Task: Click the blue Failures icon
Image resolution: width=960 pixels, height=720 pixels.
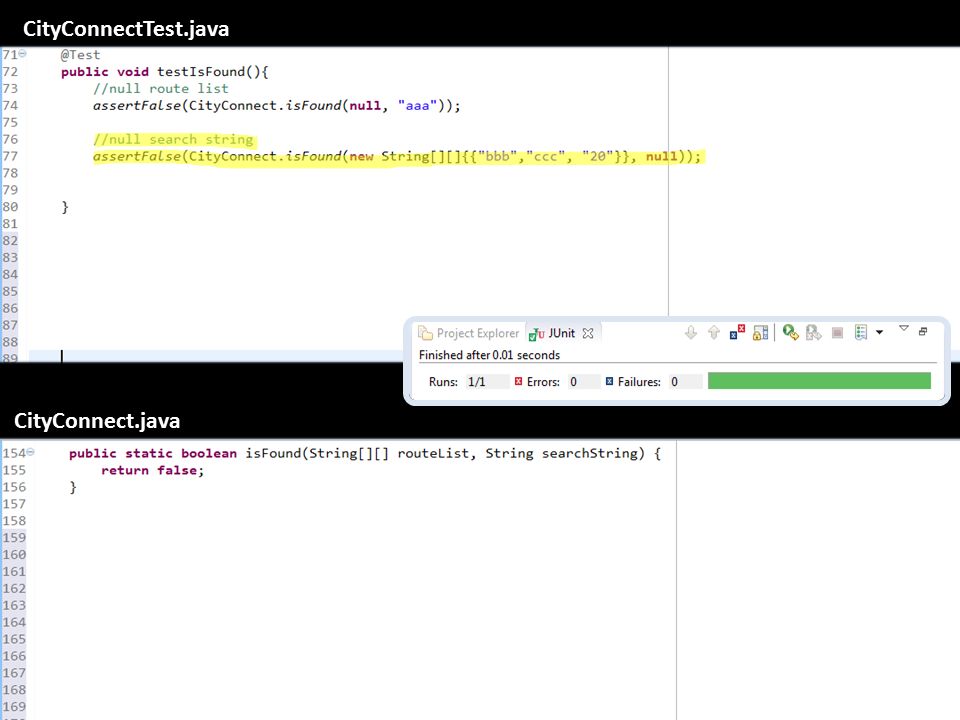Action: [x=609, y=381]
